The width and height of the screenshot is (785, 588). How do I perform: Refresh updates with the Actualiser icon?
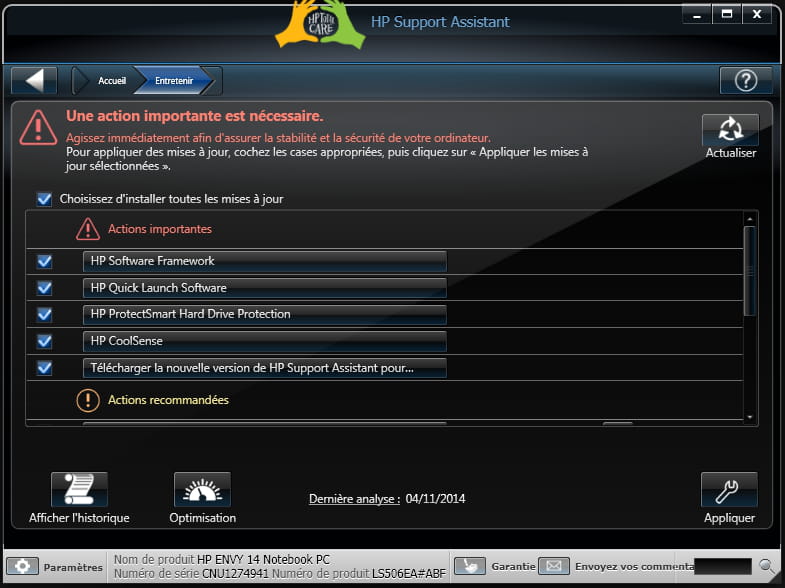[730, 130]
